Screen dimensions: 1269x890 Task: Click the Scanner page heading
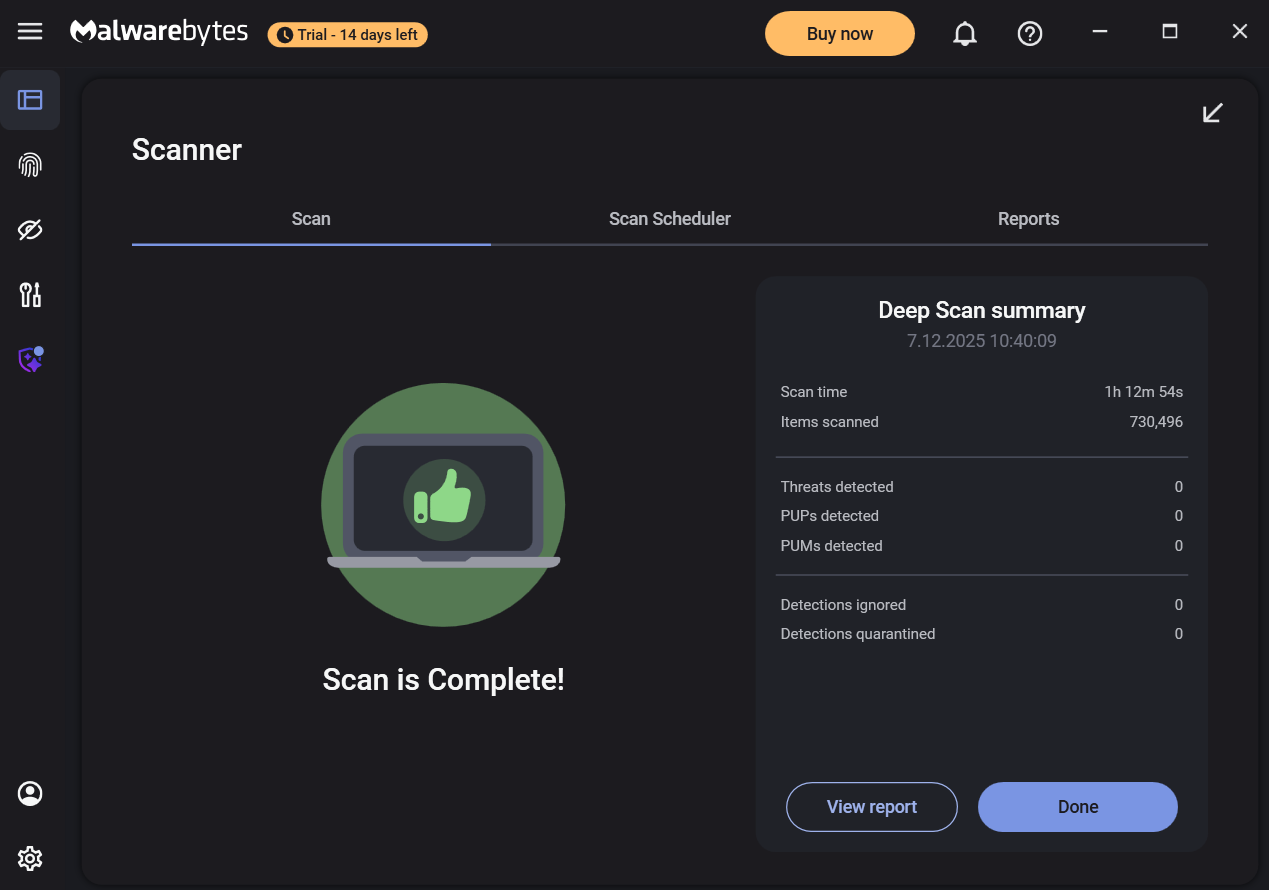(187, 150)
